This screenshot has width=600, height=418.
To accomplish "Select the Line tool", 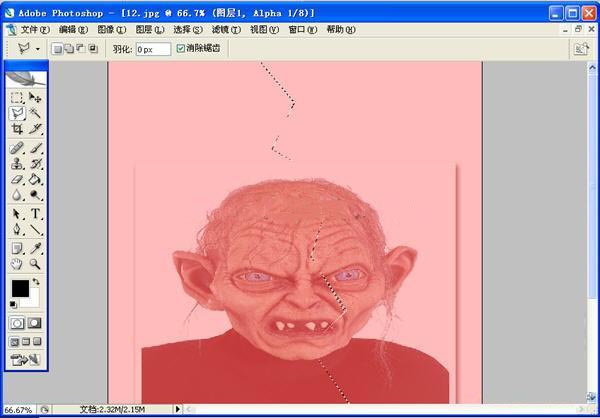I will tap(35, 229).
